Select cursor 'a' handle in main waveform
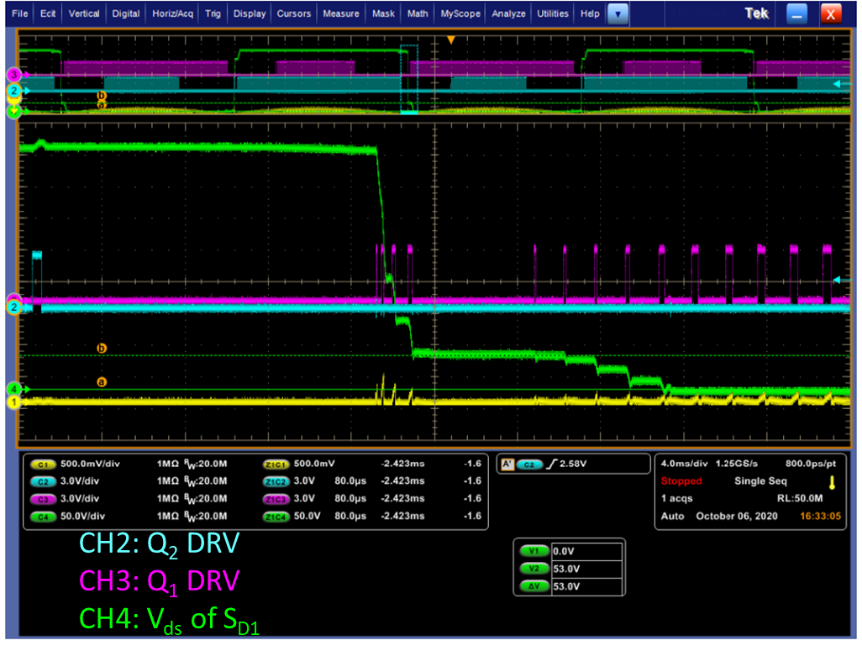 point(101,381)
